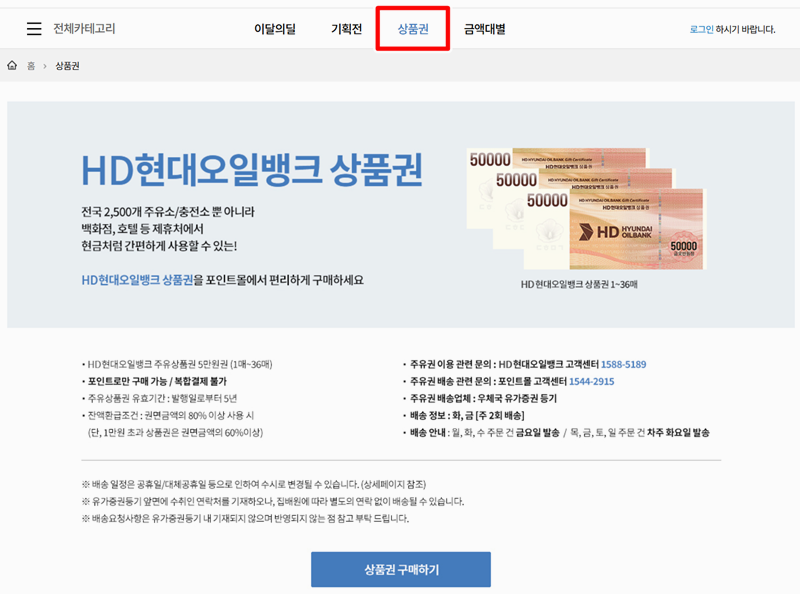Click the breadcrumb chevron separator
The image size is (800, 594).
point(45,66)
